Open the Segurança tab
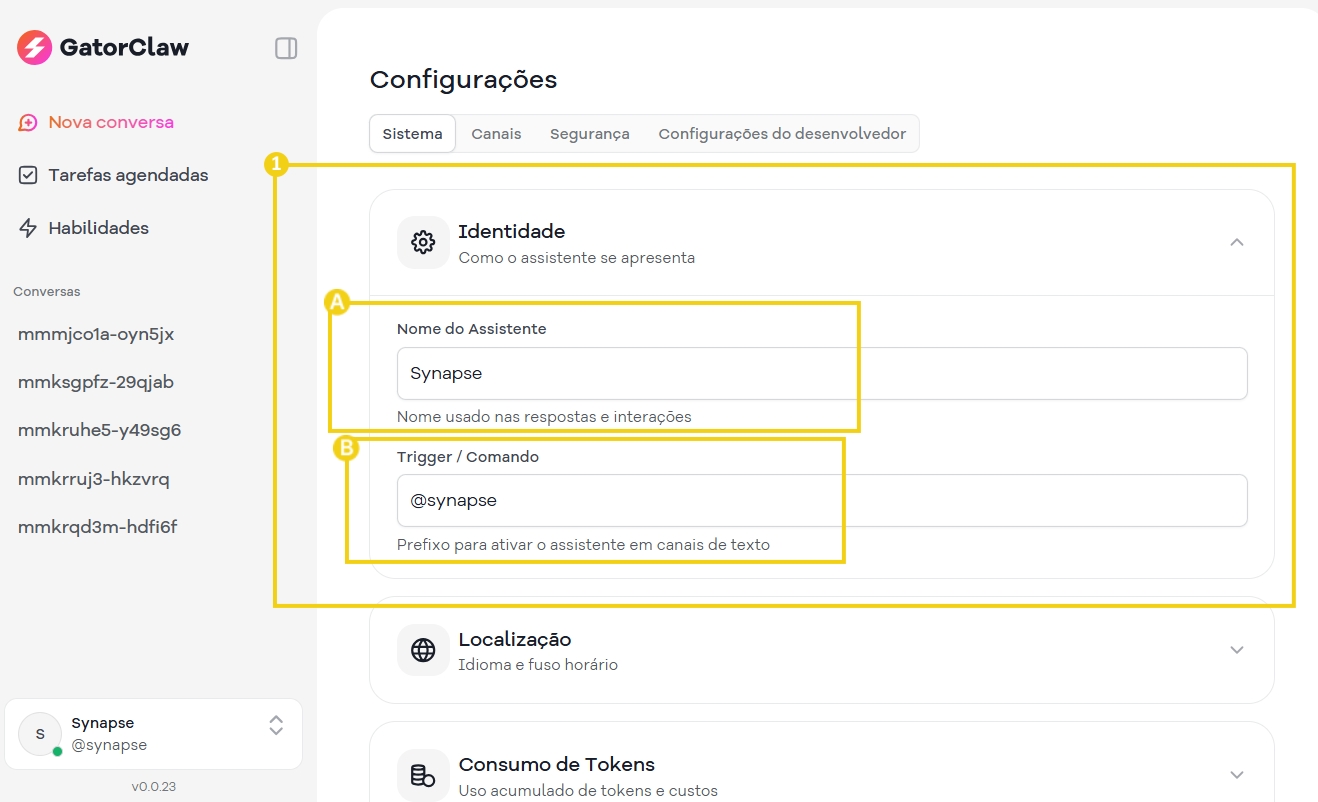 coord(589,133)
